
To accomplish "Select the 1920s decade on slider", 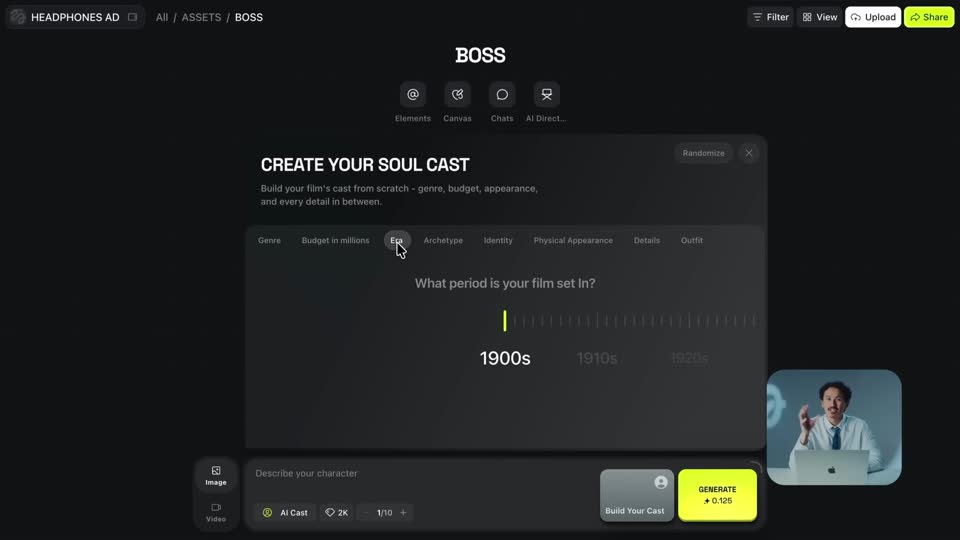I will click(689, 358).
